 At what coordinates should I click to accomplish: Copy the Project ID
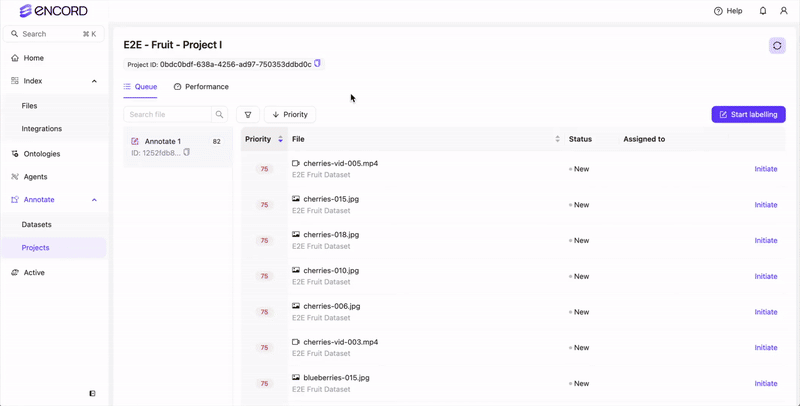coord(317,64)
